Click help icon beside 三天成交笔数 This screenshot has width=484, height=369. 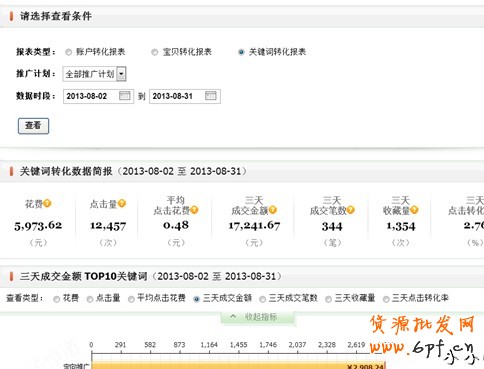pos(350,210)
